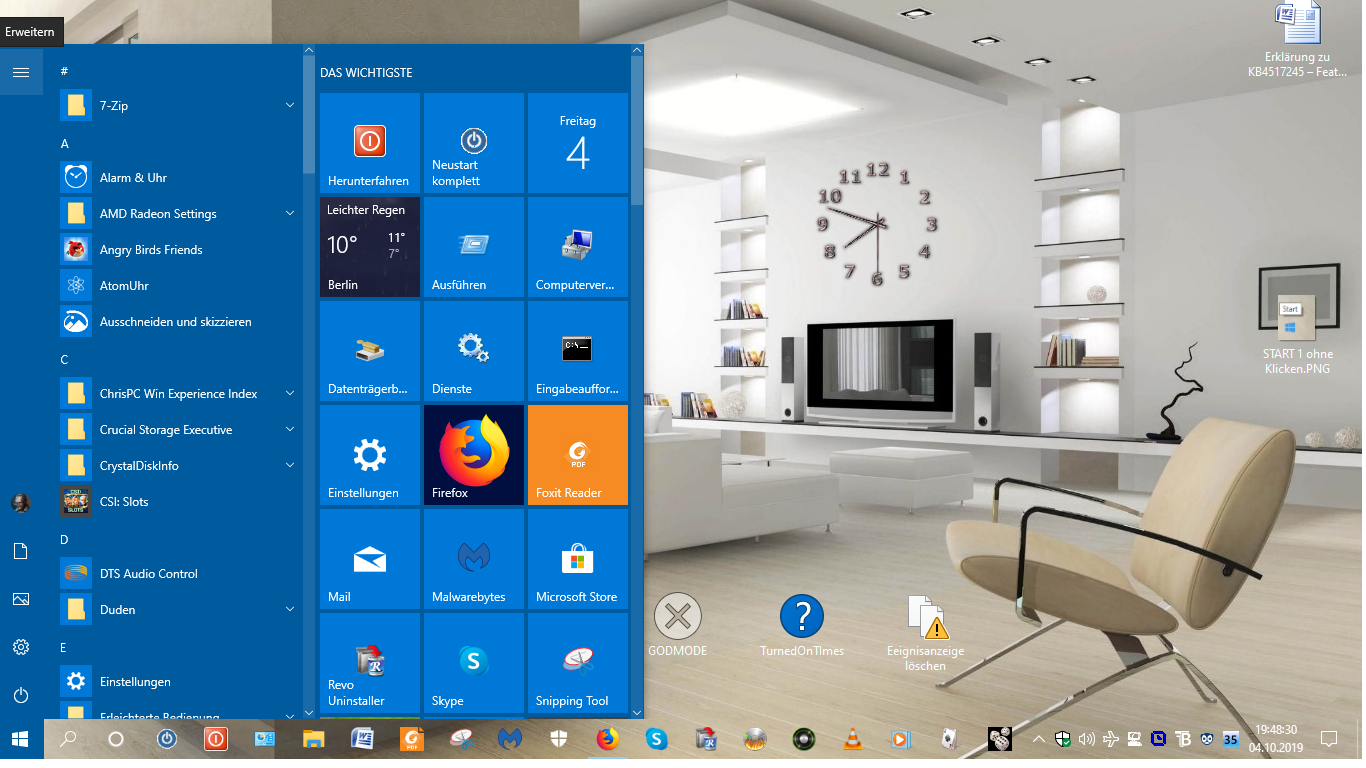Launch the Skype tile
The width and height of the screenshot is (1366, 768).
pyautogui.click(x=474, y=663)
